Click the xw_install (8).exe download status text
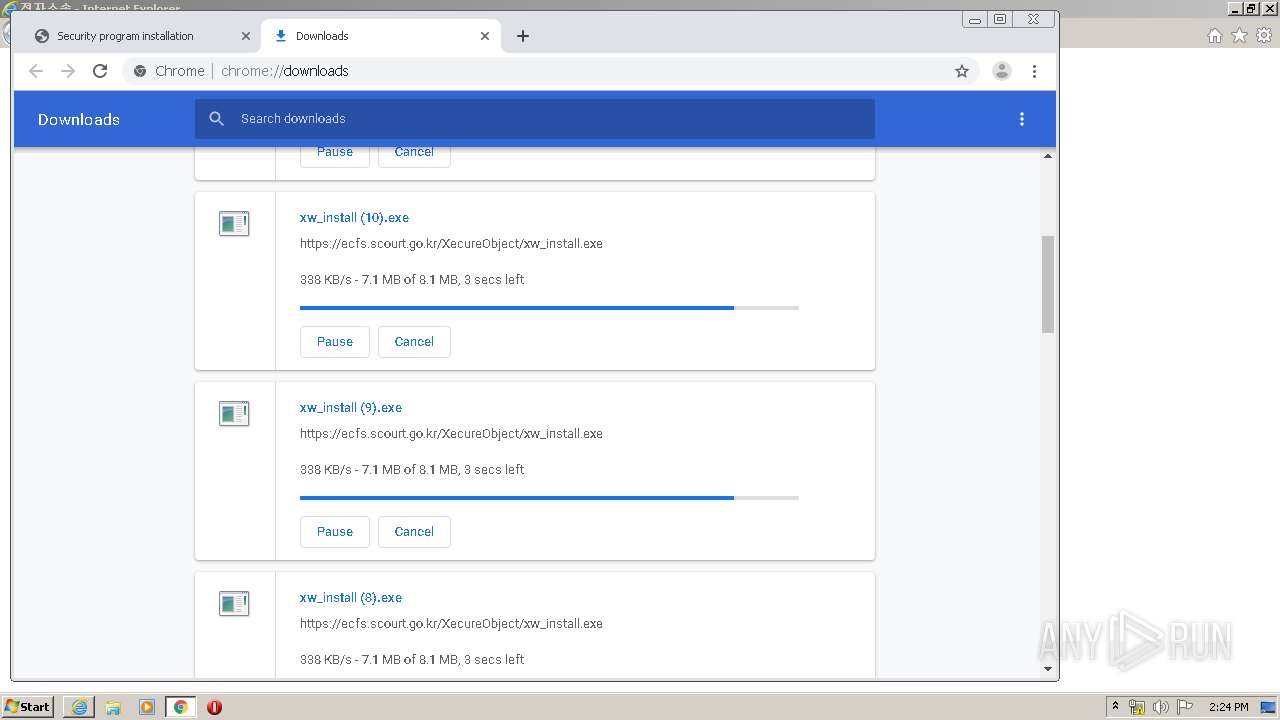 [412, 660]
